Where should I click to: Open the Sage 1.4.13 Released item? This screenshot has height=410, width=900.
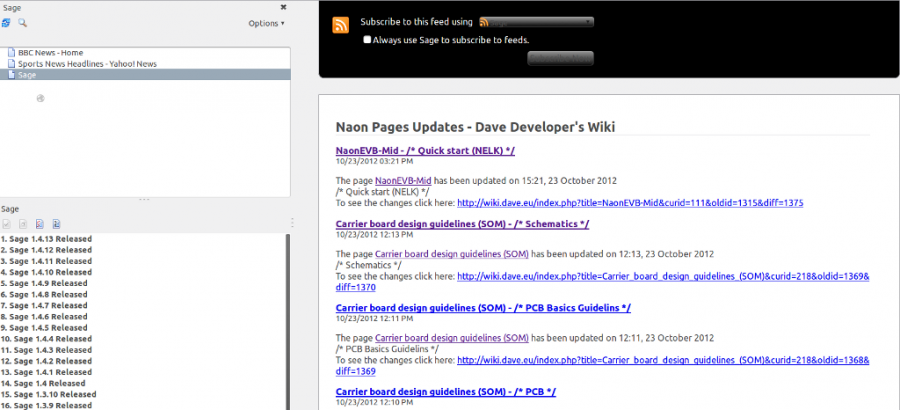(x=47, y=239)
